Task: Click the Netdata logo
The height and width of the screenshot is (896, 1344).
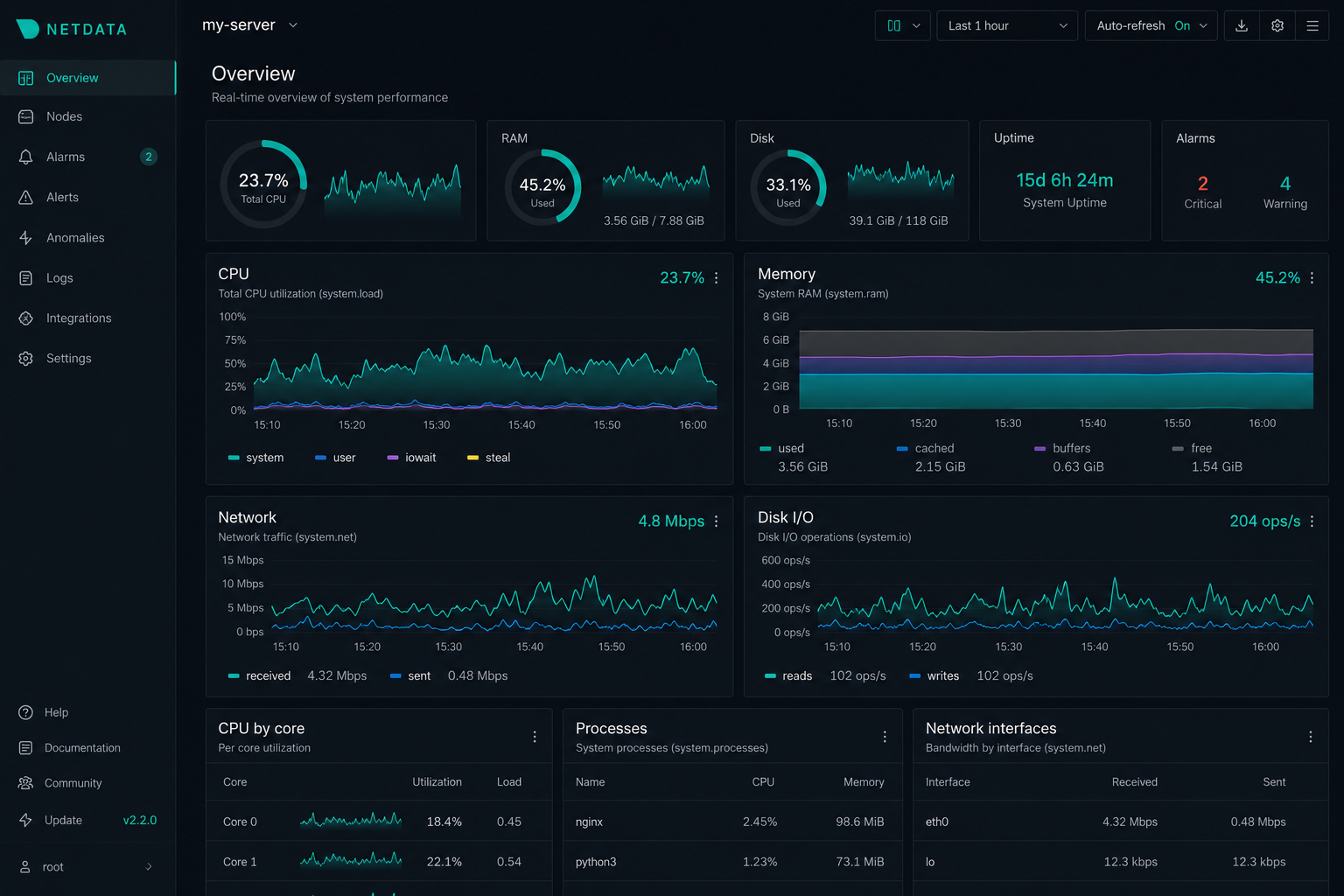Action: [x=72, y=29]
